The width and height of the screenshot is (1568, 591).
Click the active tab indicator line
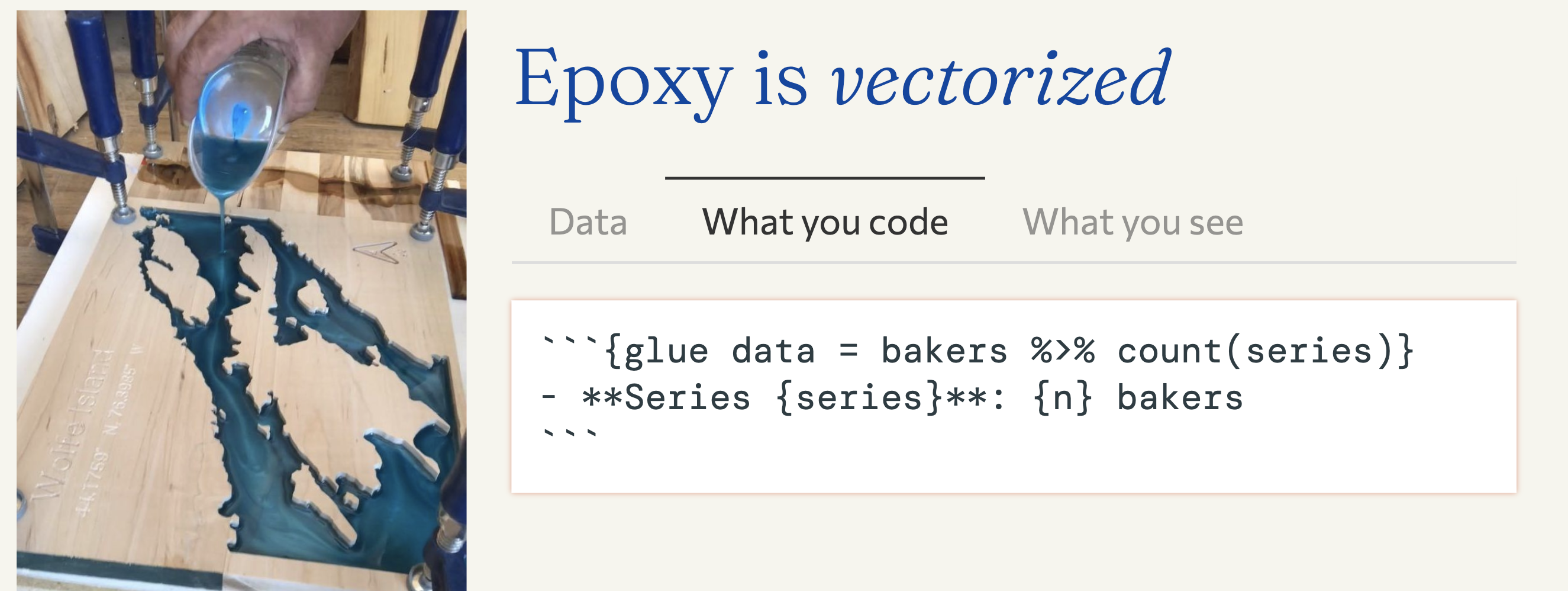pyautogui.click(x=825, y=178)
